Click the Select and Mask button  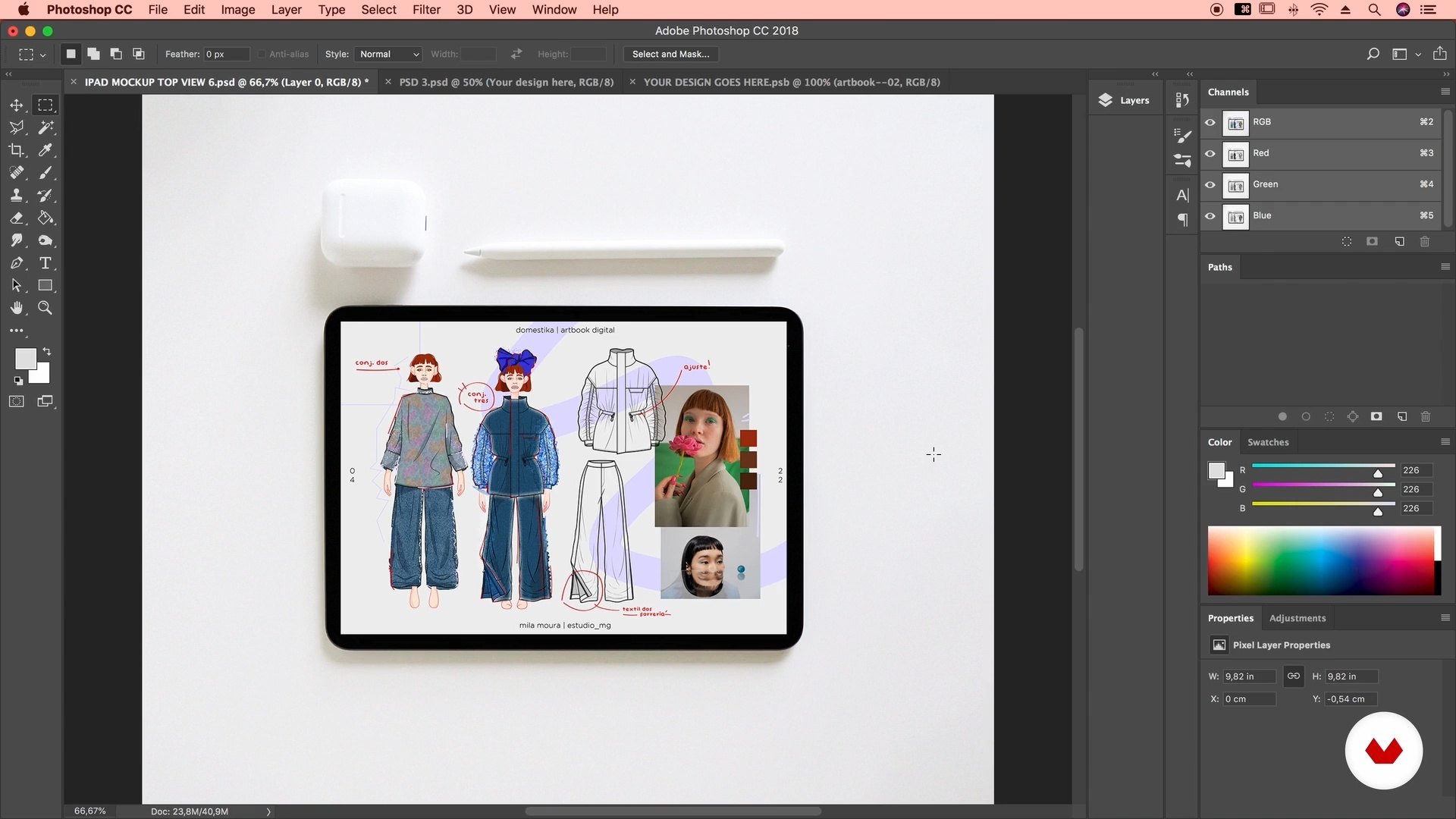click(670, 54)
